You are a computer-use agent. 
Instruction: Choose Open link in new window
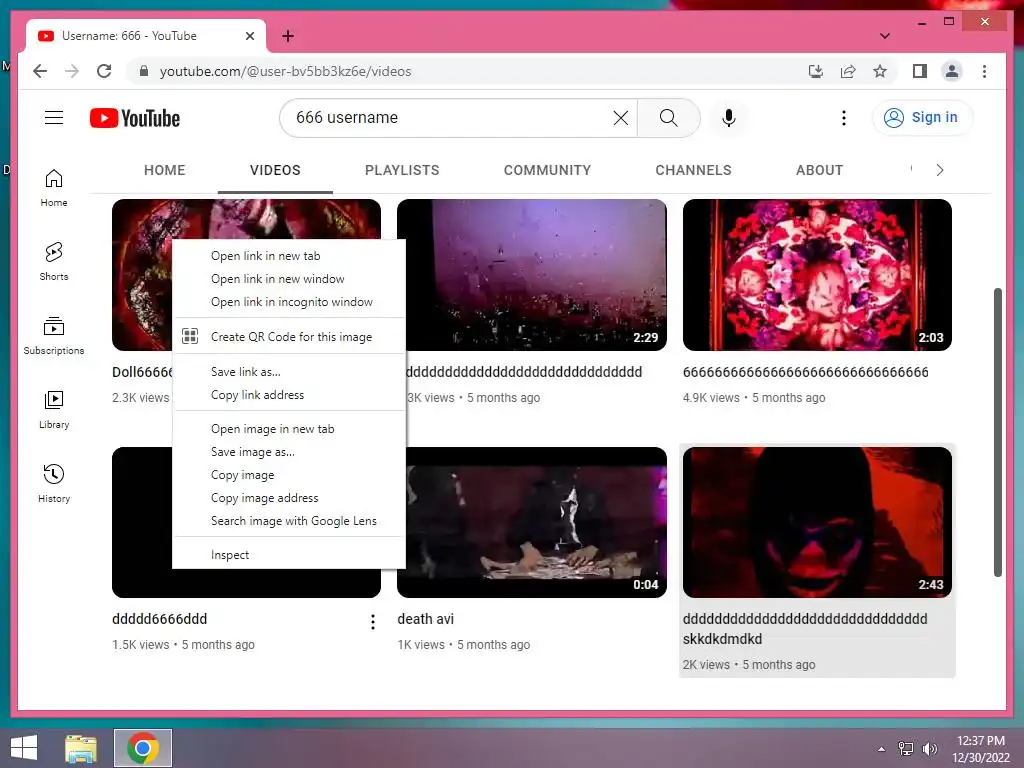pos(289,279)
